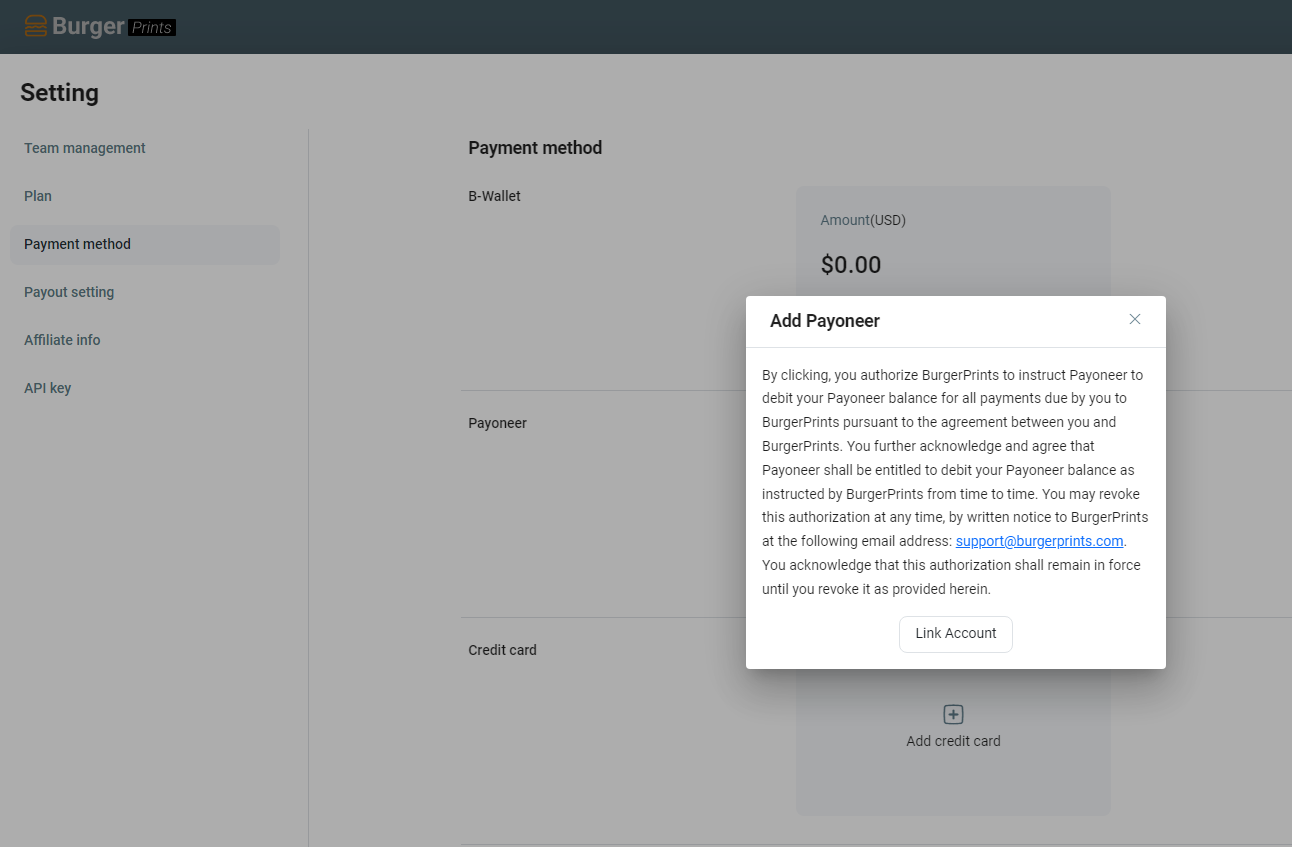Click the B-Wallet row label
Image resolution: width=1292 pixels, height=847 pixels.
point(494,196)
